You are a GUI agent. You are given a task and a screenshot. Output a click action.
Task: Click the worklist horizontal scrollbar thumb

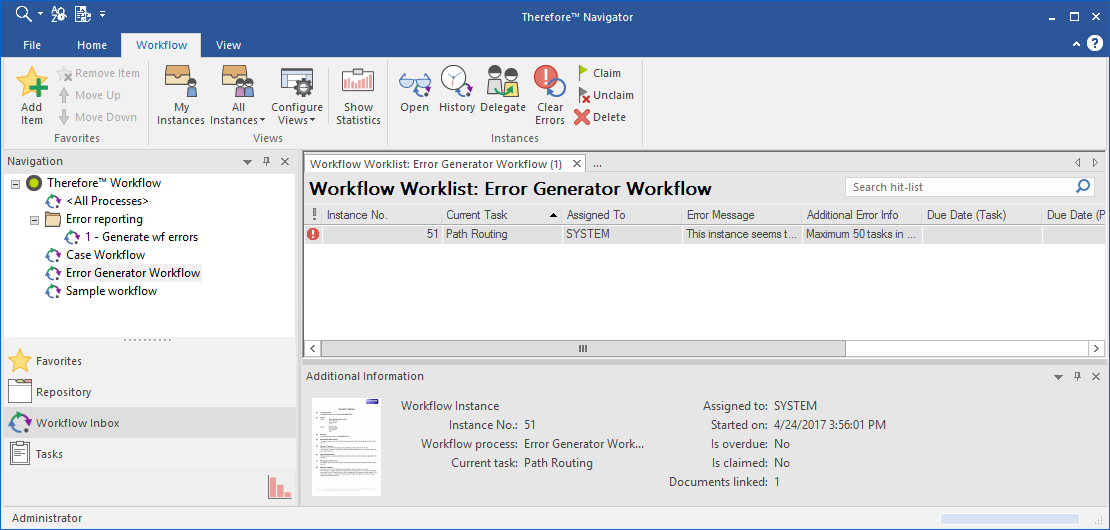(583, 349)
